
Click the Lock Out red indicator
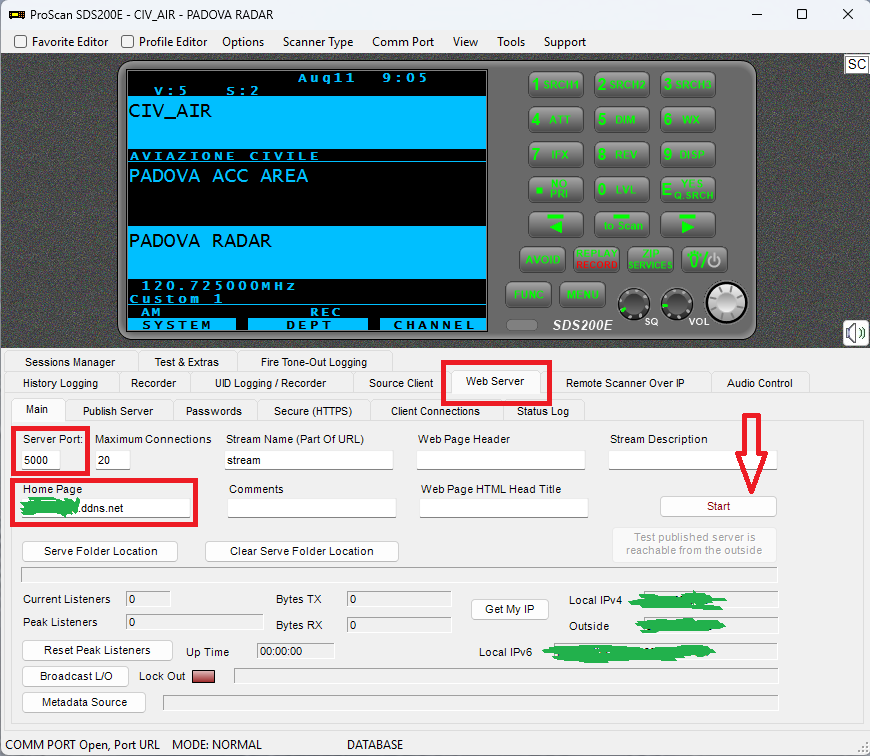[203, 676]
